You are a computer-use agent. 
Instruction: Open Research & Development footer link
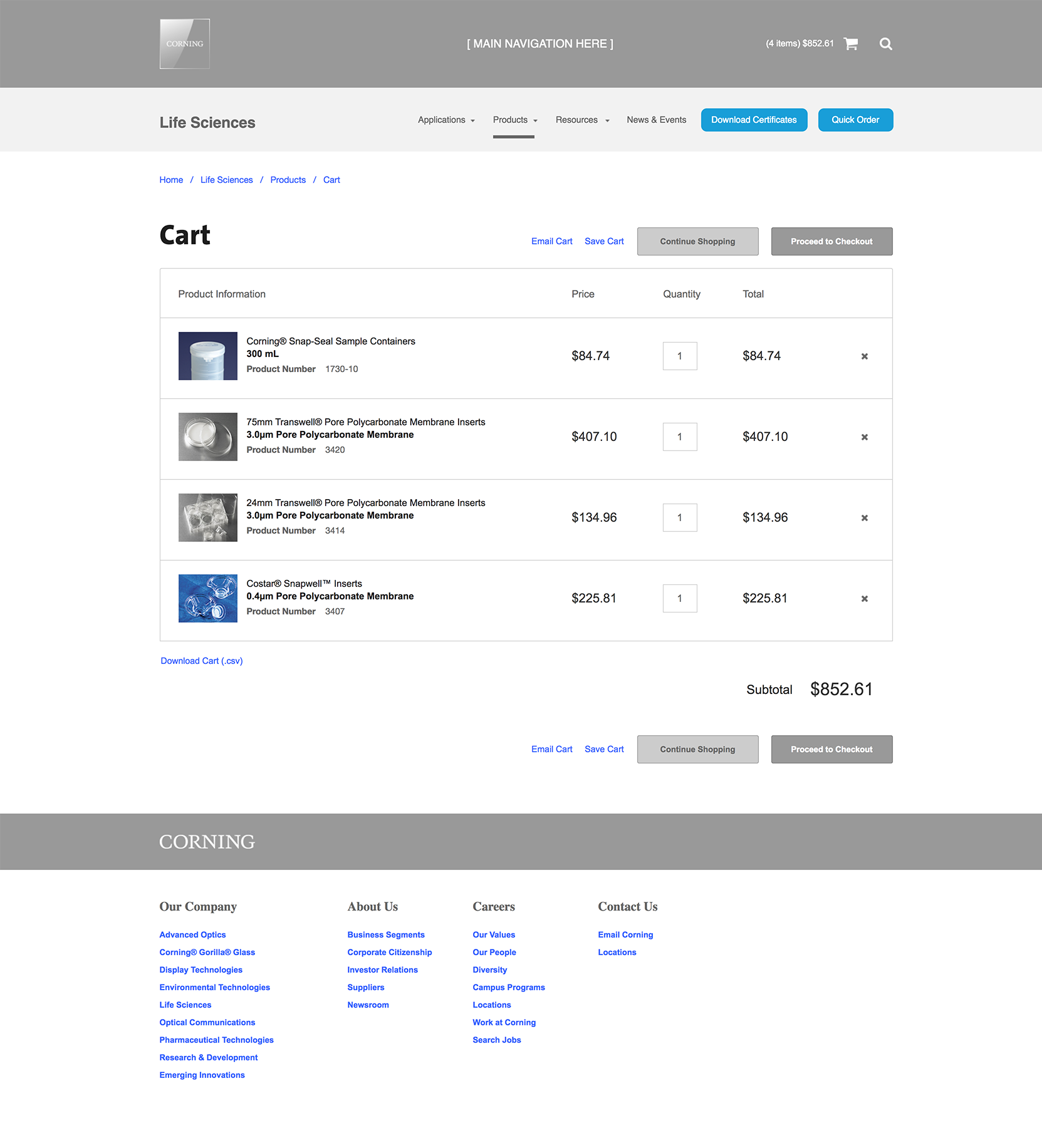click(x=208, y=1057)
